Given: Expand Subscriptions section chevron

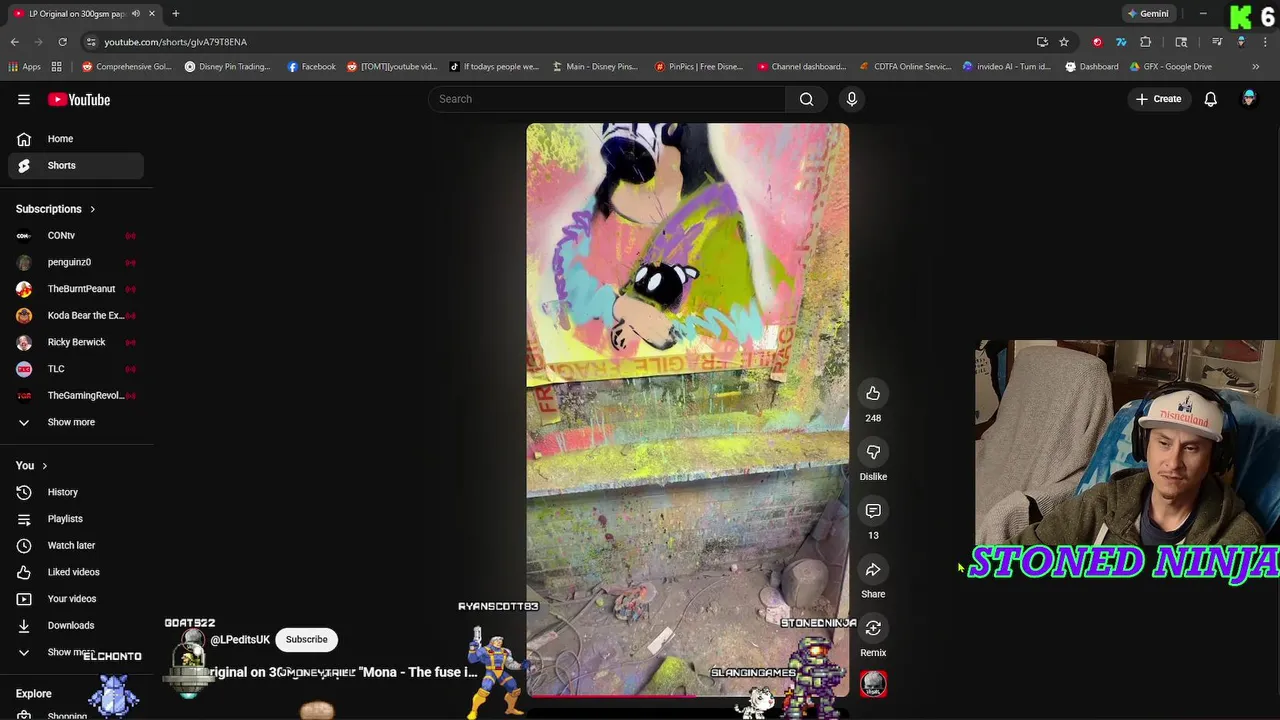Looking at the screenshot, I should click(x=92, y=209).
